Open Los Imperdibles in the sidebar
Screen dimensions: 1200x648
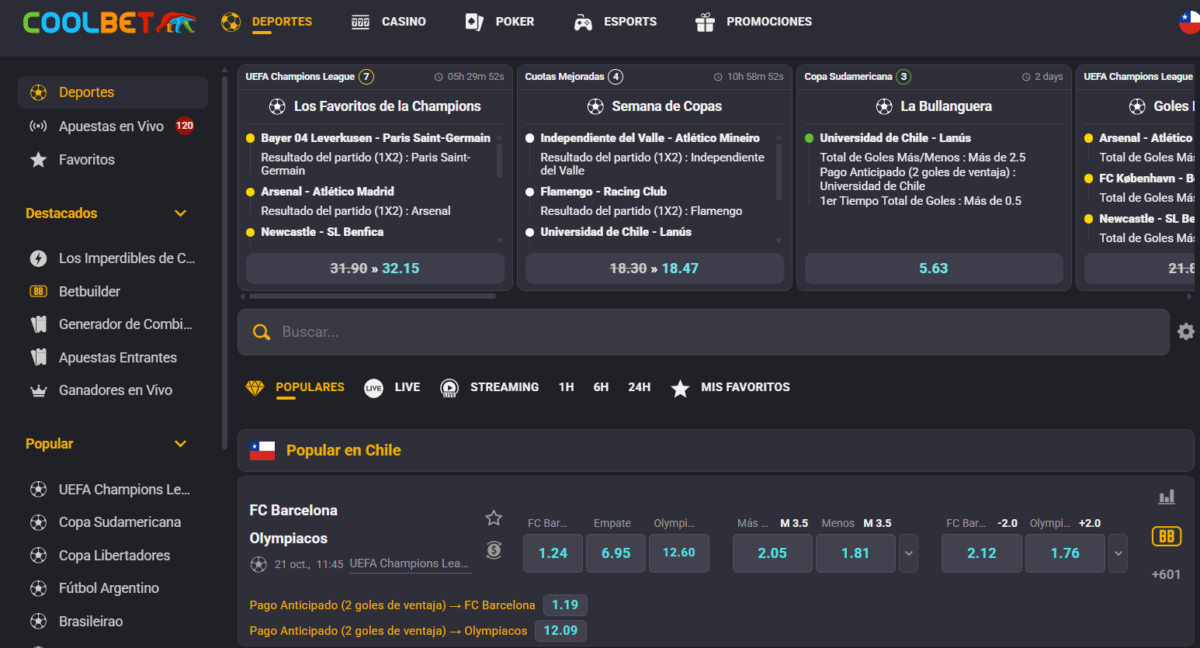coord(113,258)
